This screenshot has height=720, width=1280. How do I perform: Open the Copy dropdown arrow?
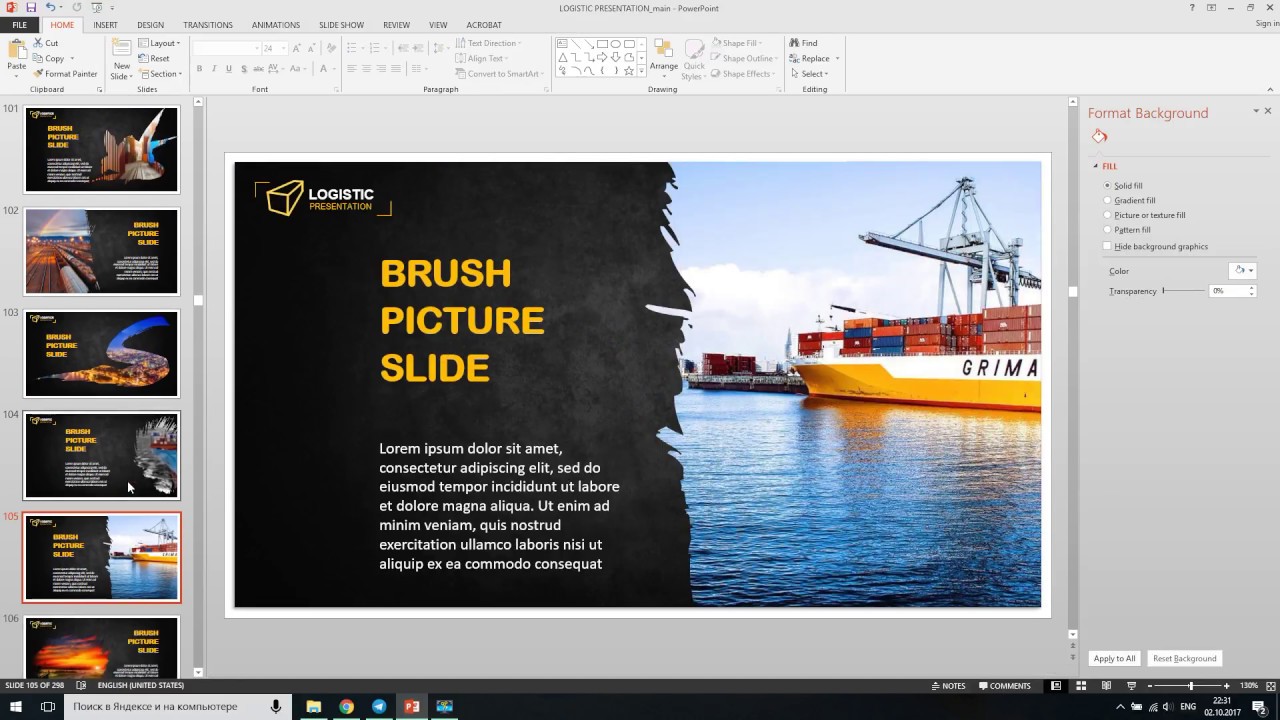(x=72, y=59)
